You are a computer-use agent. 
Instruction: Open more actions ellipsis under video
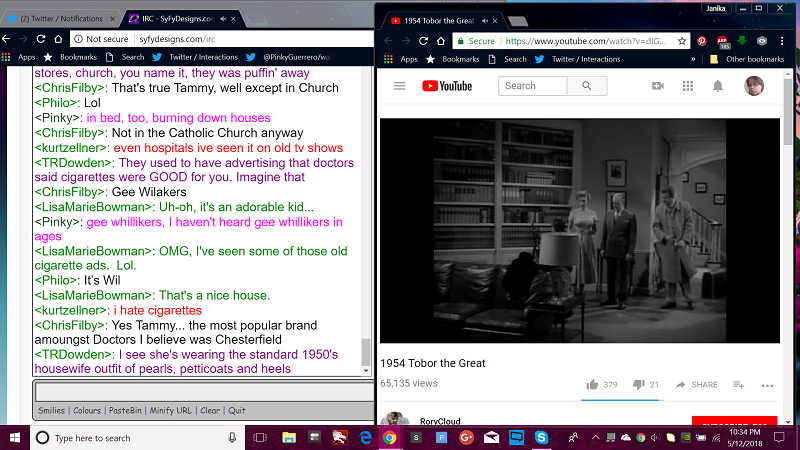[767, 386]
